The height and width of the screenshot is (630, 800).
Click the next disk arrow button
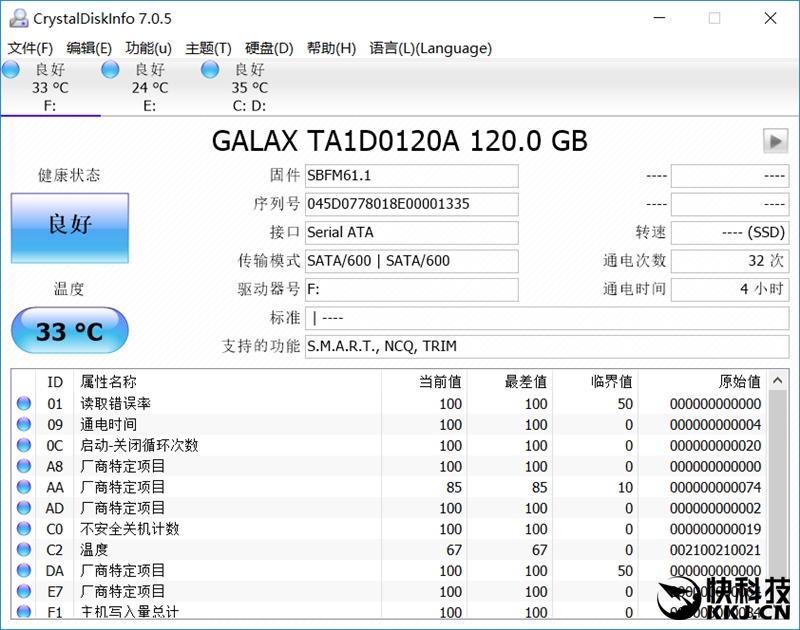(x=776, y=141)
